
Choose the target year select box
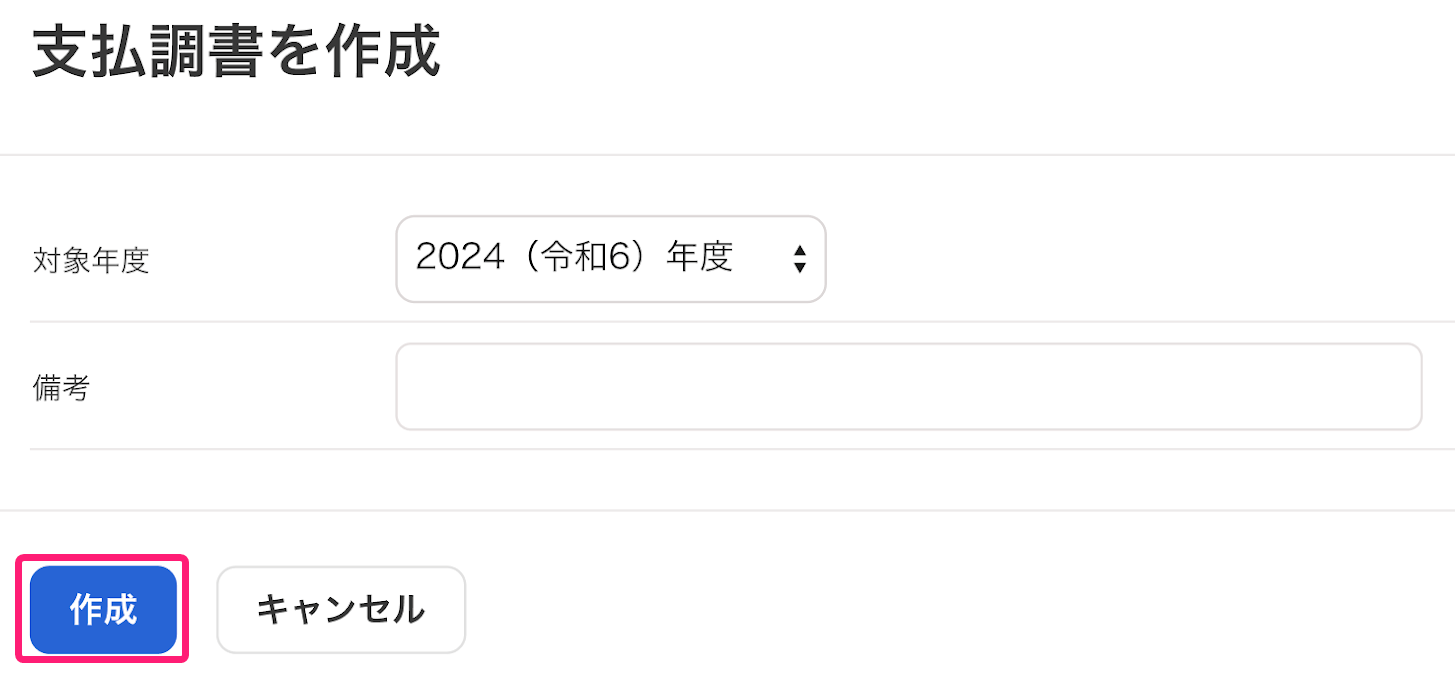[x=610, y=259]
